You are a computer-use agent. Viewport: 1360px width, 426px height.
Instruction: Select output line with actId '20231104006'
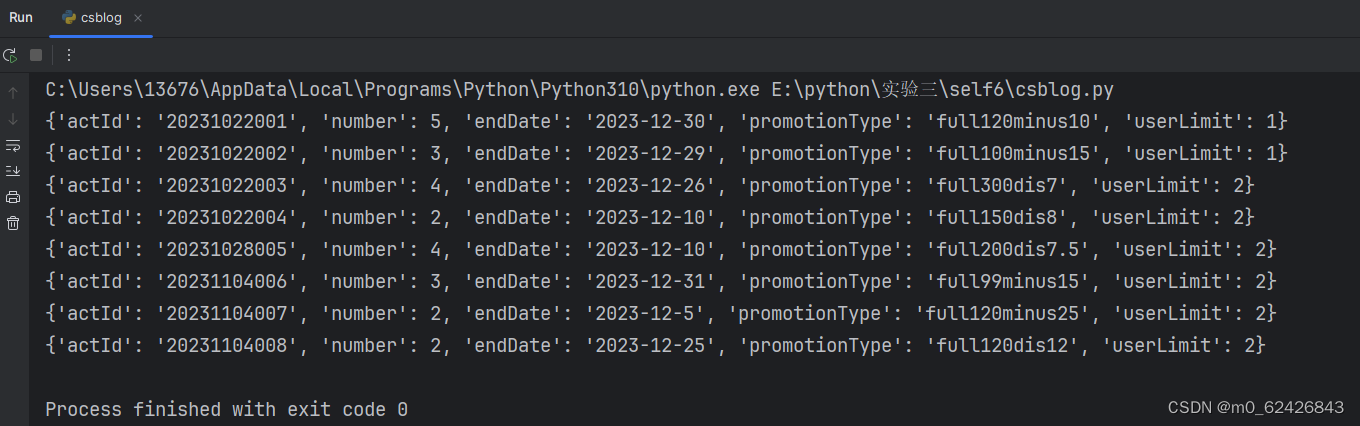pos(661,282)
